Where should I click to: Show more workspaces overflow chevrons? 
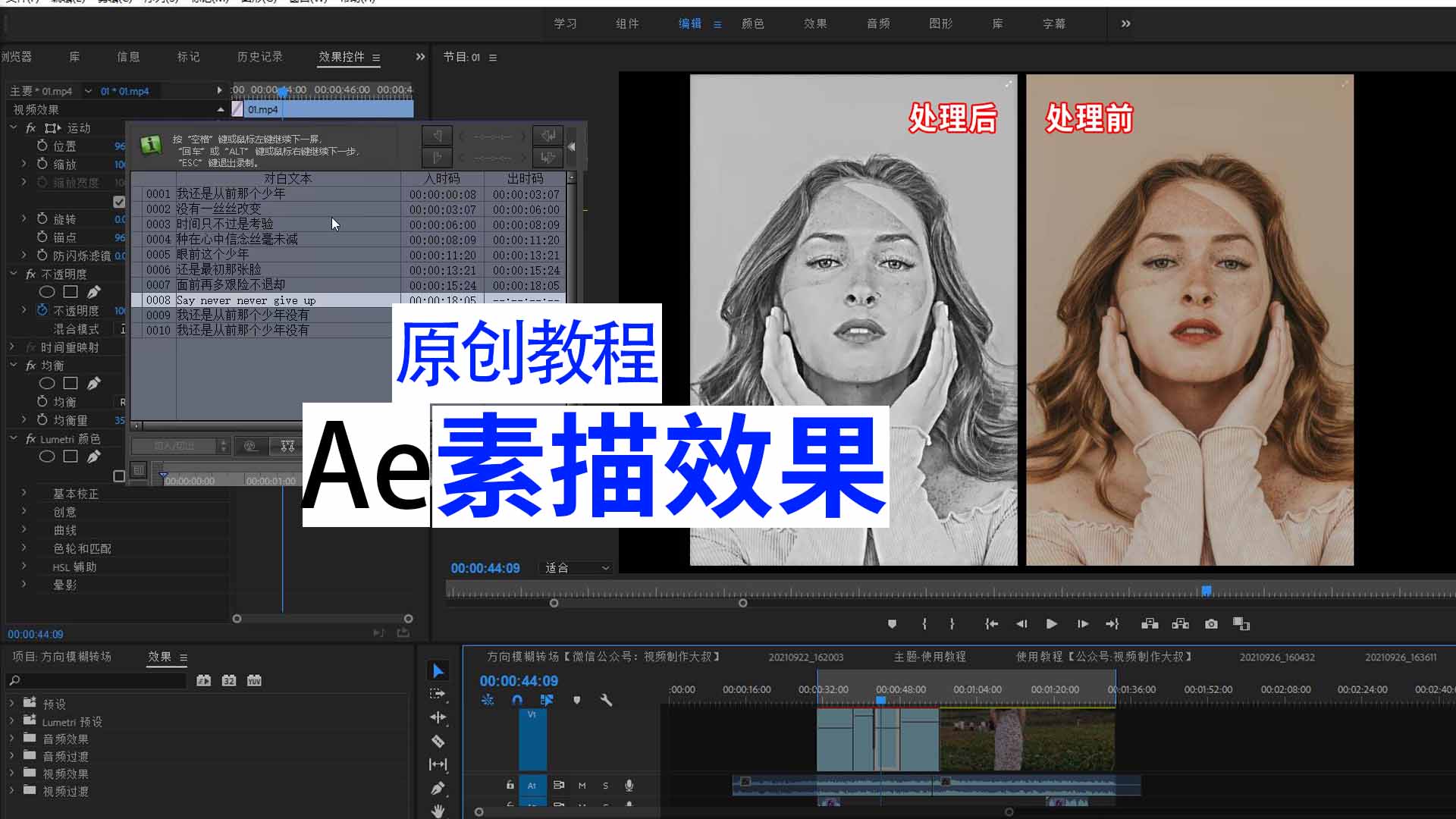pos(1126,24)
